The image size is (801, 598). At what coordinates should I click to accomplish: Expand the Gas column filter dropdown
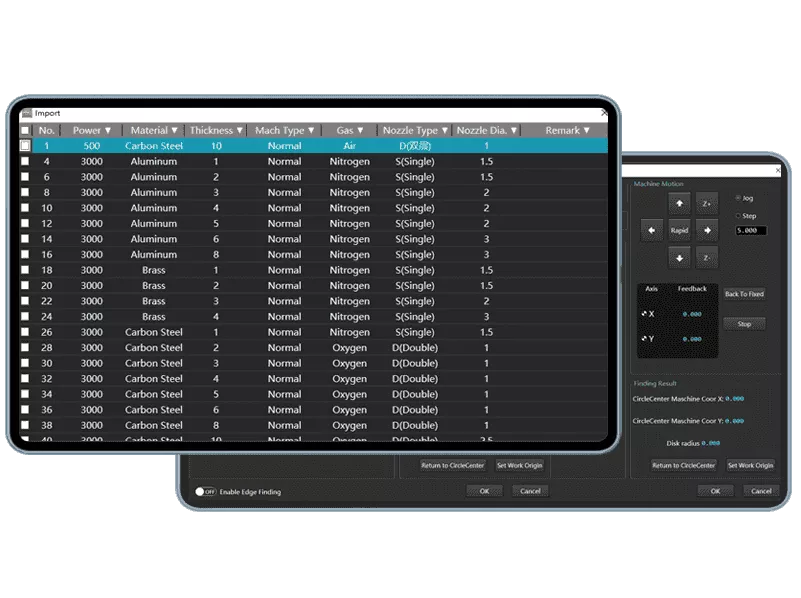(x=360, y=131)
